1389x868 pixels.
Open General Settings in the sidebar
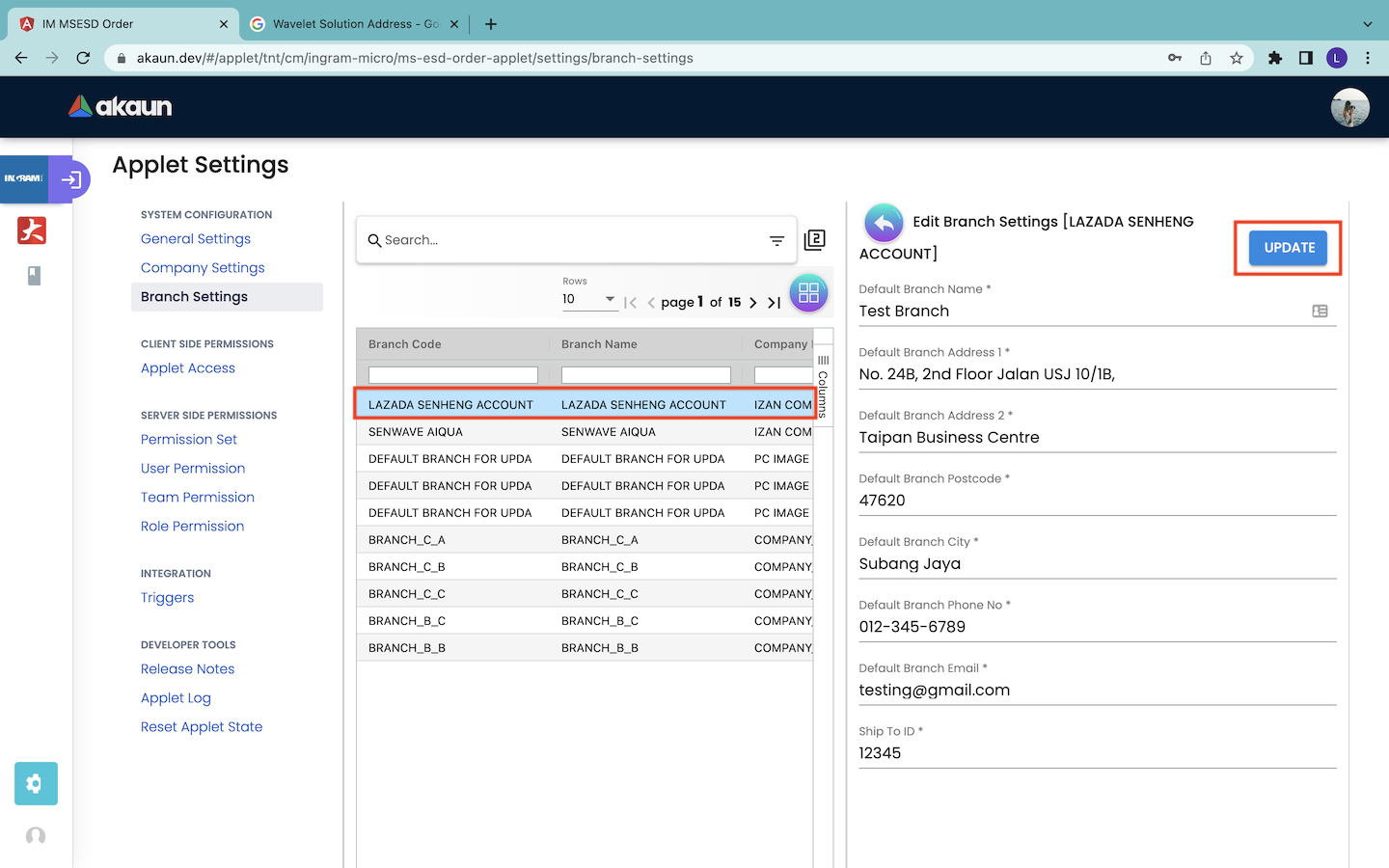pos(196,239)
